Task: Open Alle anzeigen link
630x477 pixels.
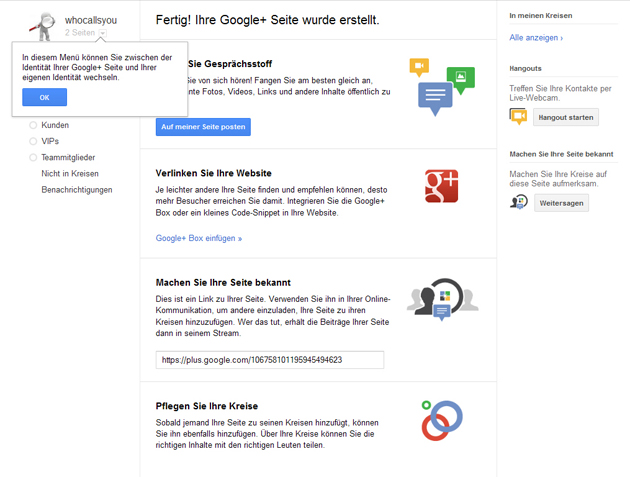Action: 536,38
